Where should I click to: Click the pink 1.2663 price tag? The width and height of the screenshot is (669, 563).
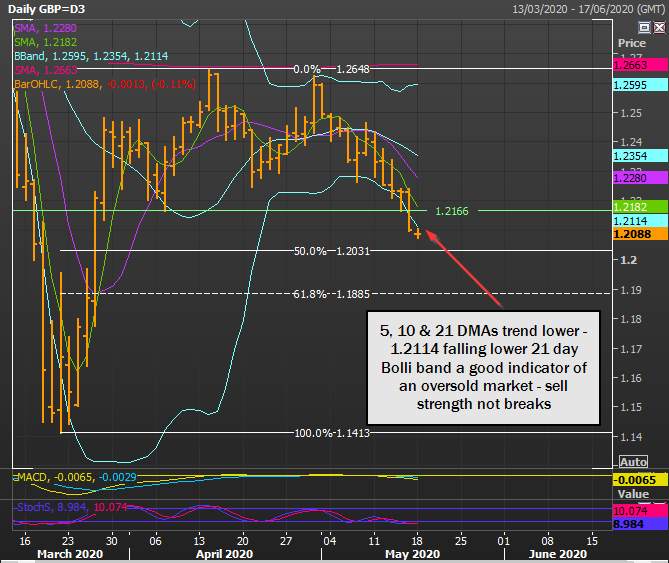pyautogui.click(x=640, y=65)
